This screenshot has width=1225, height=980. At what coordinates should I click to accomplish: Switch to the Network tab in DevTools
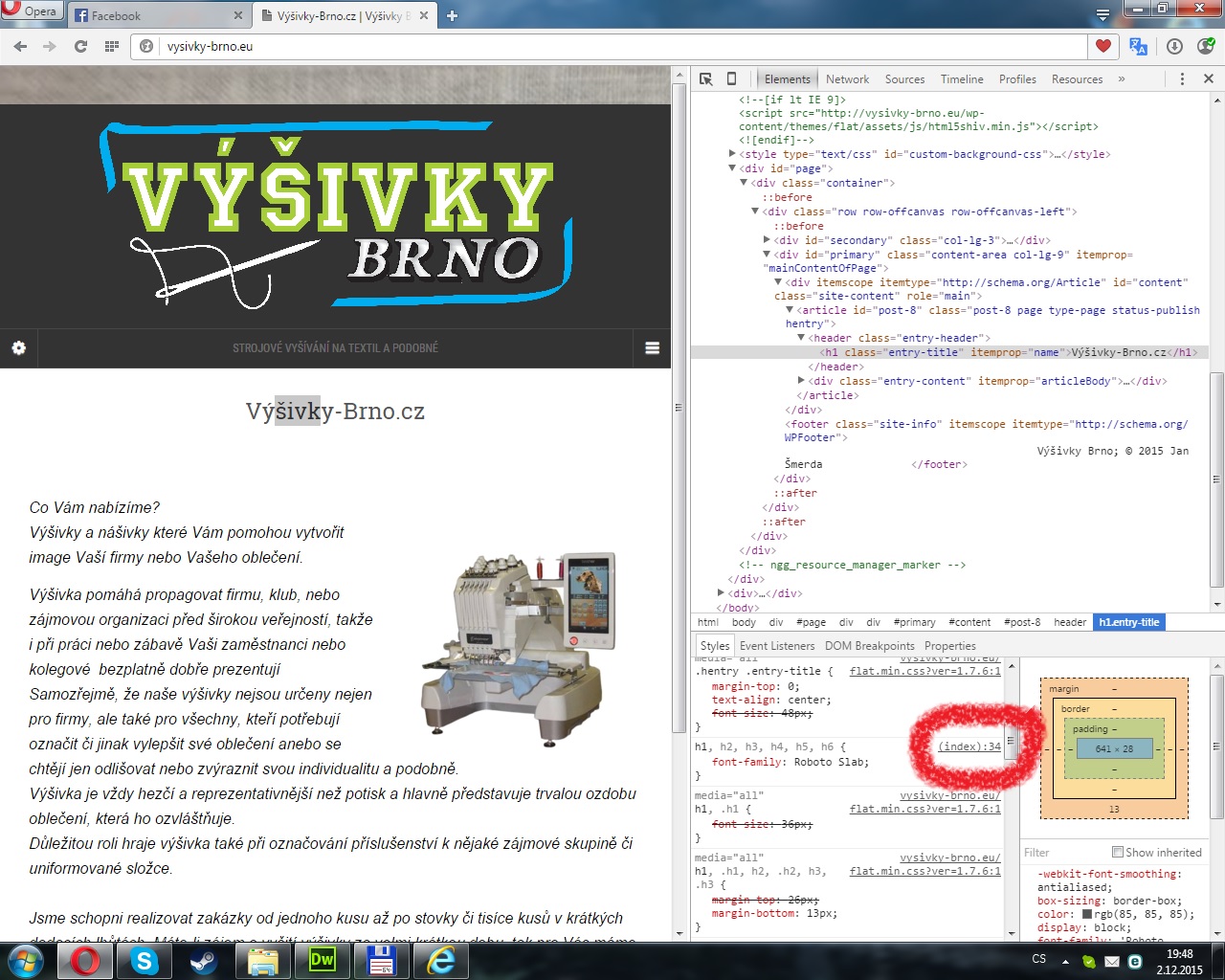(847, 79)
